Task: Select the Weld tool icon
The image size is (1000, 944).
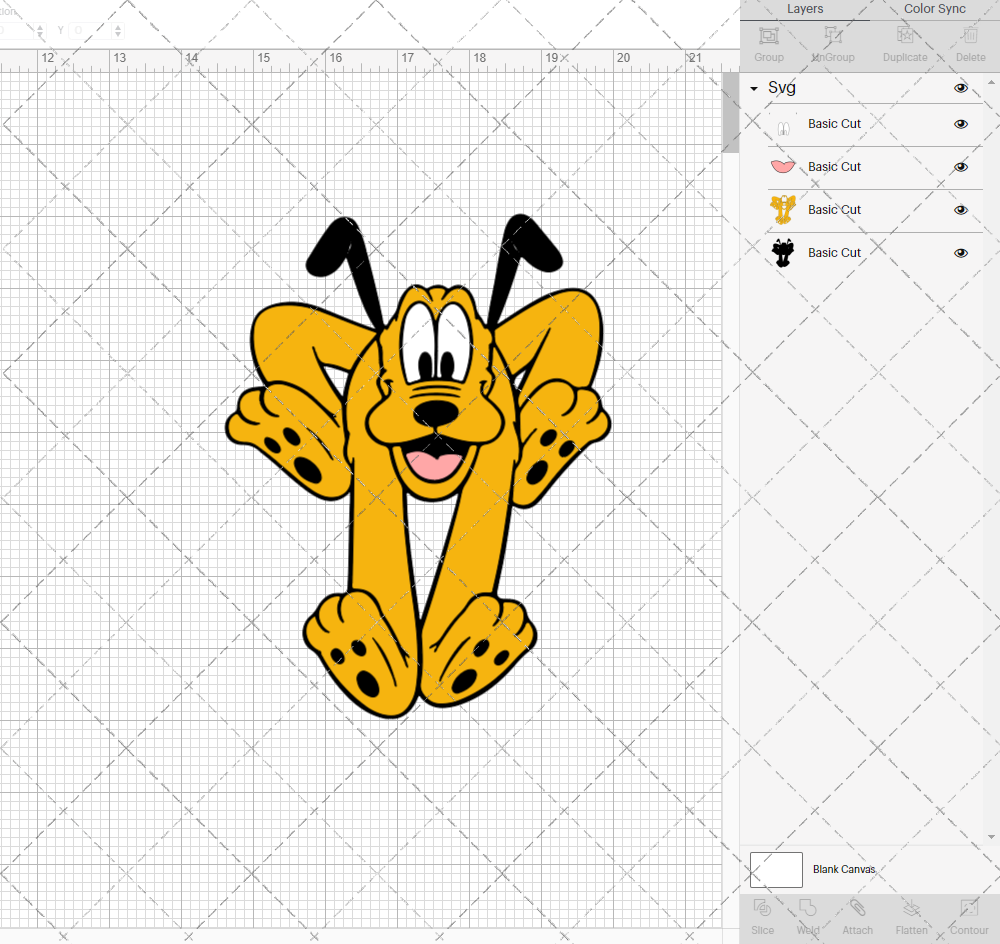Action: click(807, 908)
